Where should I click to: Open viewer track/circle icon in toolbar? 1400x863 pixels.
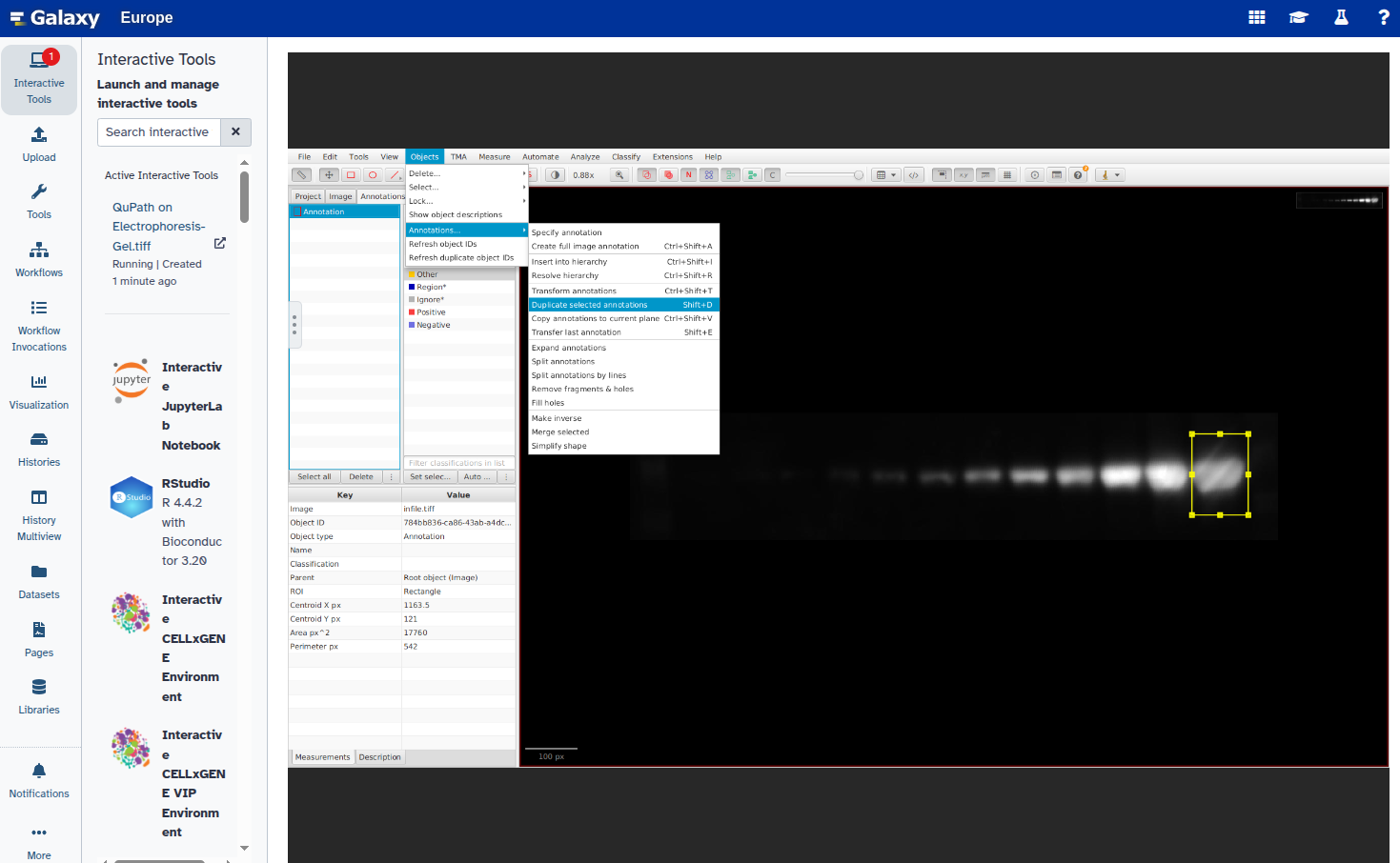1034,175
